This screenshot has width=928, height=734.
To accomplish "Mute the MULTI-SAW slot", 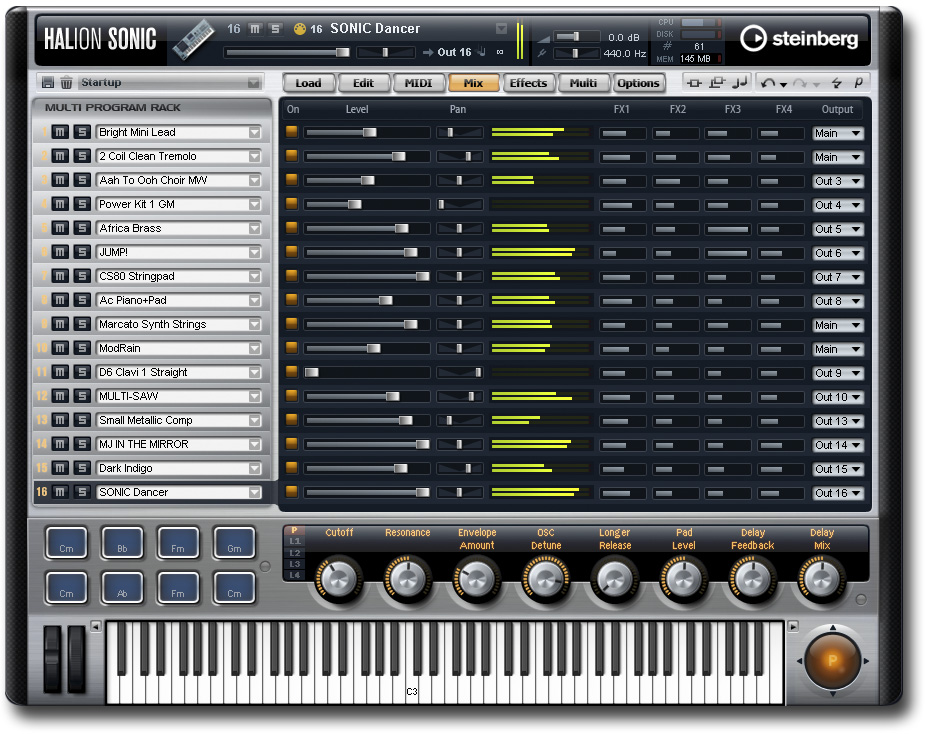I will (60, 396).
